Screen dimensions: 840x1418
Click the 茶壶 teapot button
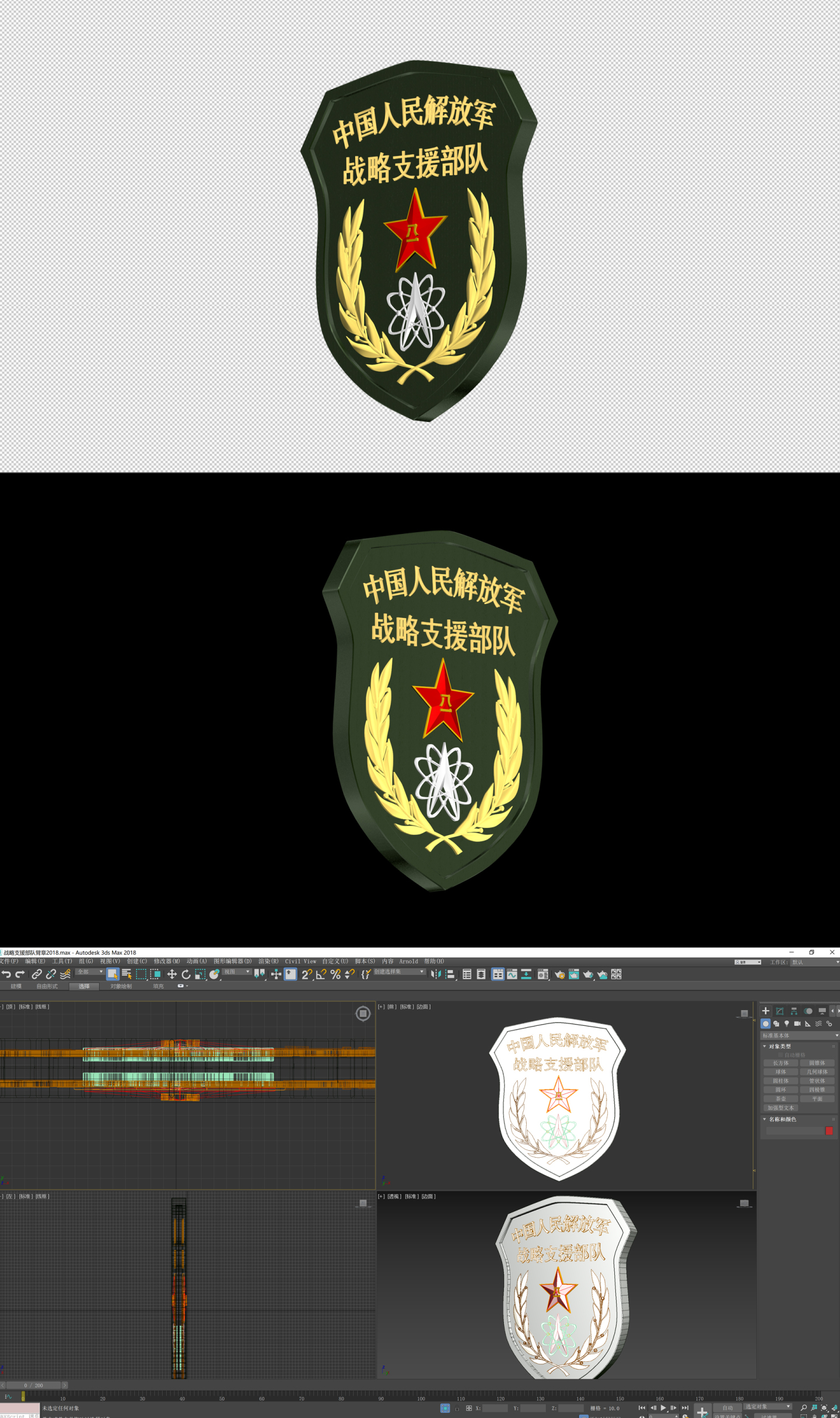[x=780, y=1099]
